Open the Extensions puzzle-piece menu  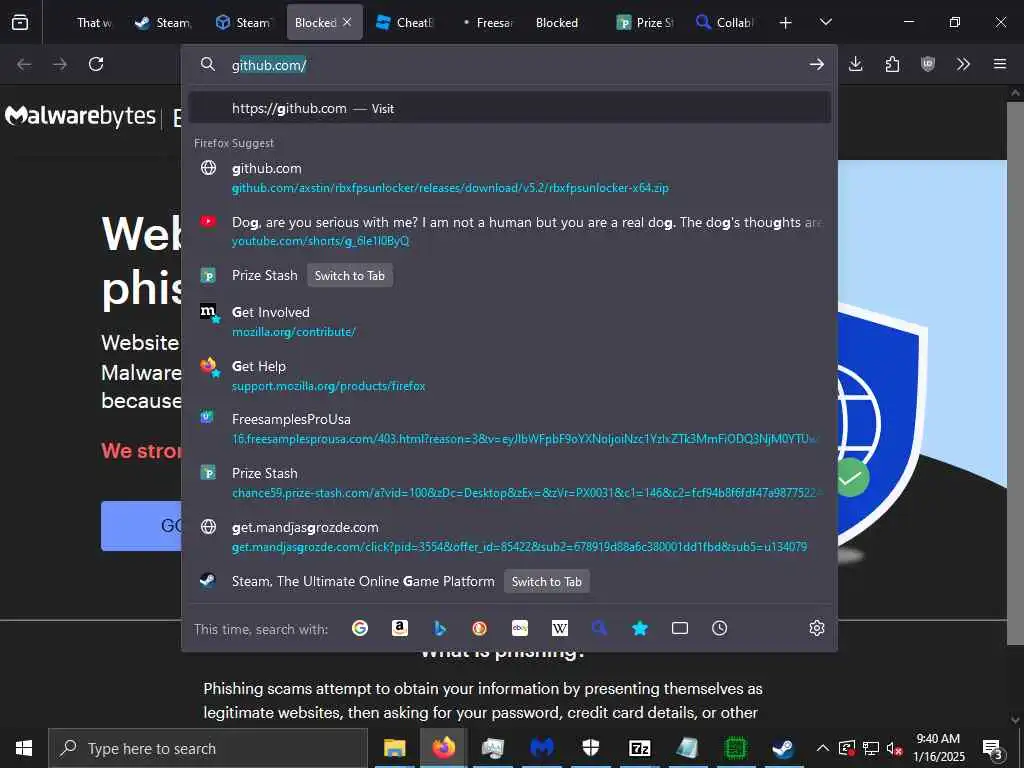coord(892,64)
